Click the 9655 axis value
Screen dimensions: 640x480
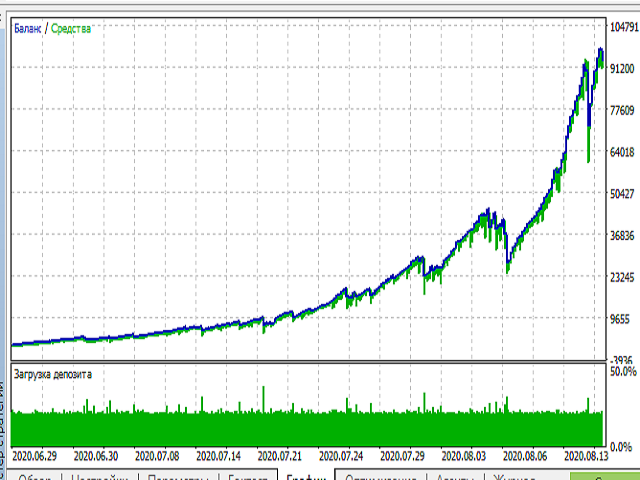coord(620,319)
